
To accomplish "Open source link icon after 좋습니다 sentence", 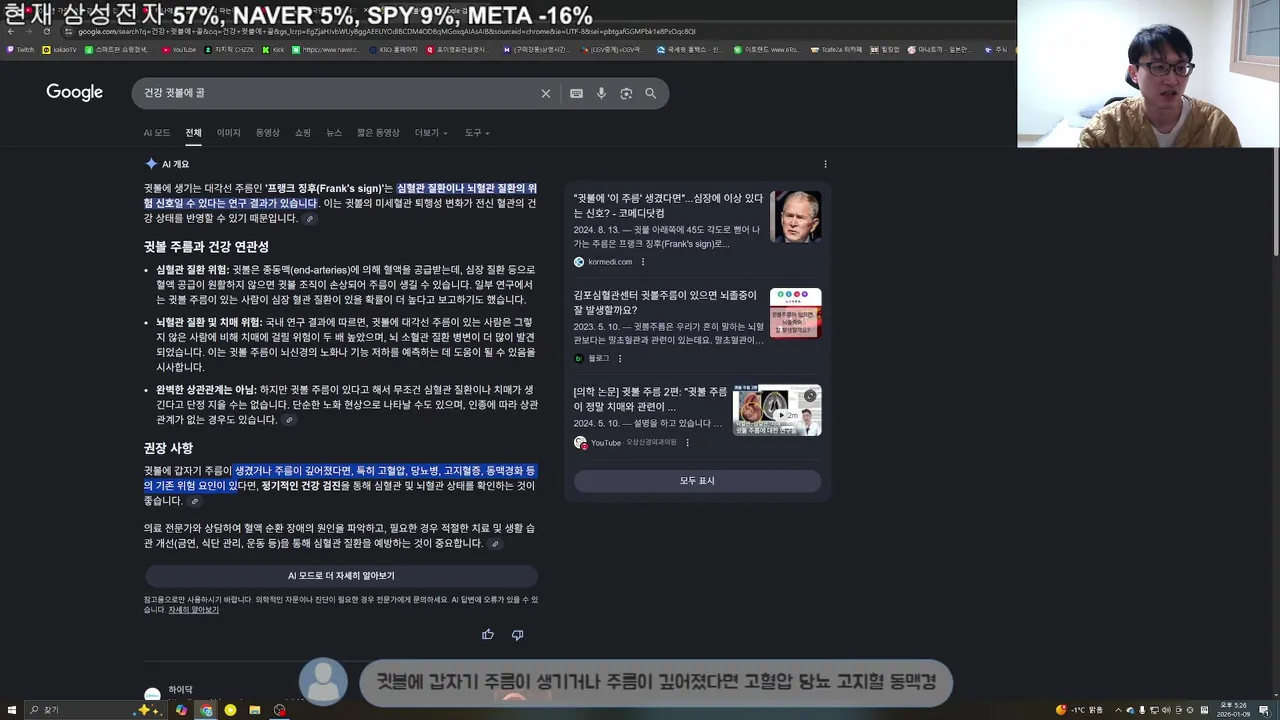I will pyautogui.click(x=195, y=501).
